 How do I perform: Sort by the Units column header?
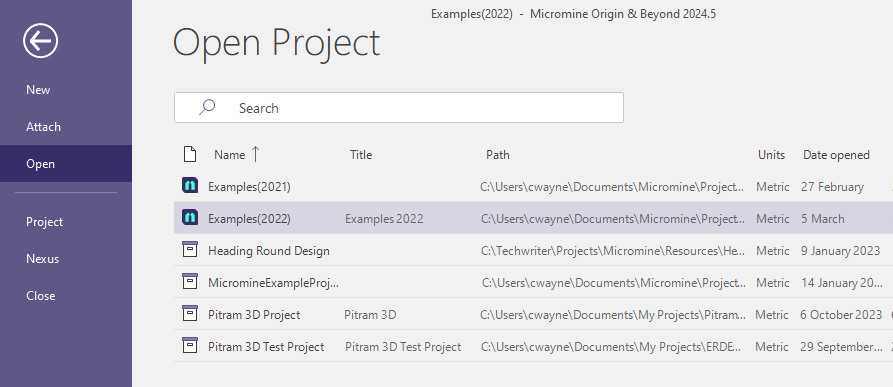[771, 155]
